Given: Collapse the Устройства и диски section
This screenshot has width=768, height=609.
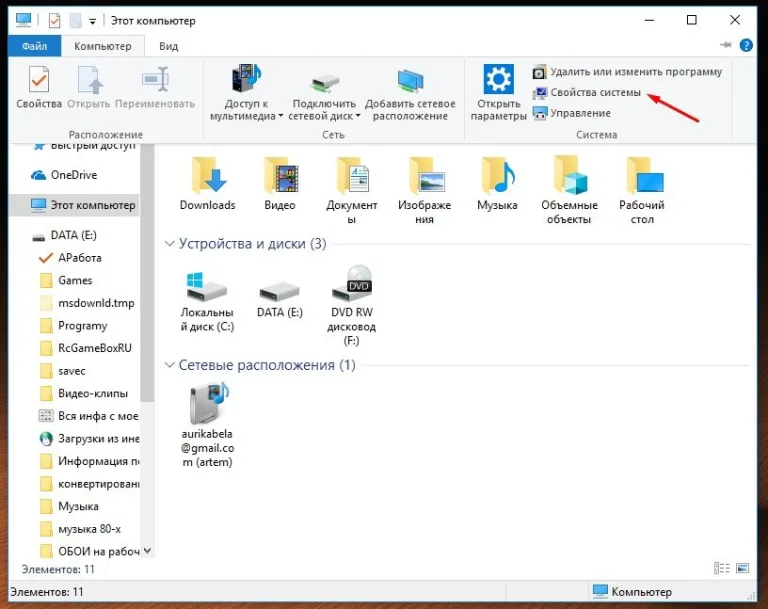Looking at the screenshot, I should (x=169, y=244).
